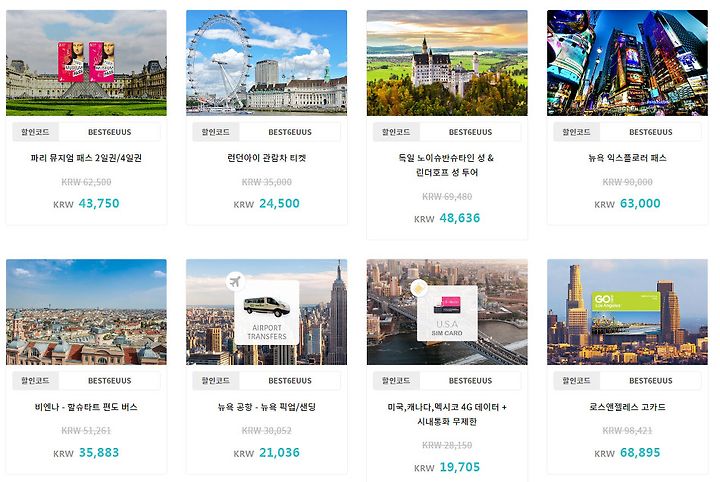Open the 로스앤젤레스 고카드 title link

[x=627, y=407]
